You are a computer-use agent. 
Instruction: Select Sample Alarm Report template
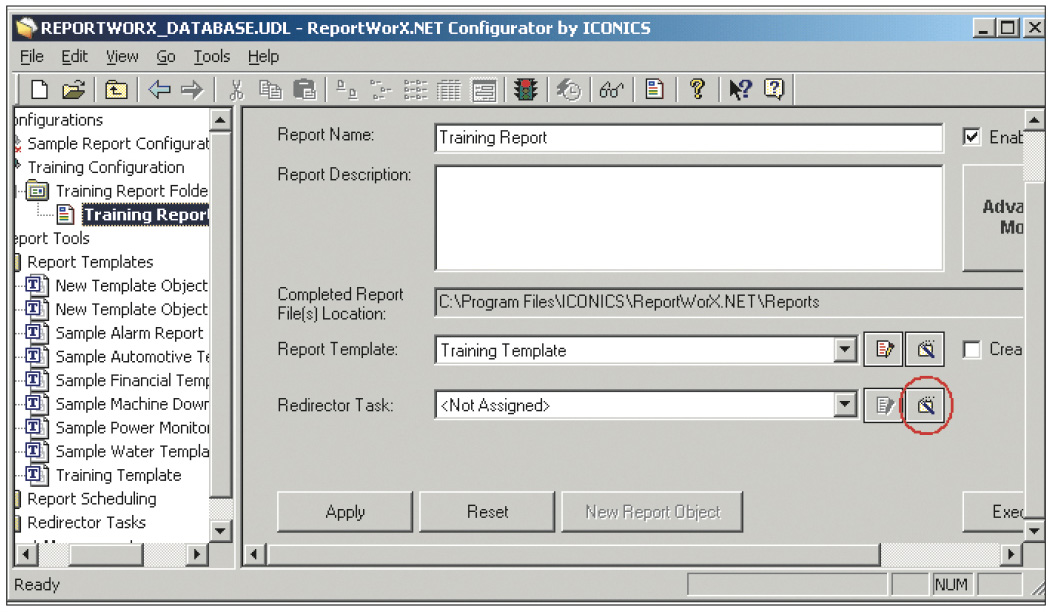(x=129, y=333)
